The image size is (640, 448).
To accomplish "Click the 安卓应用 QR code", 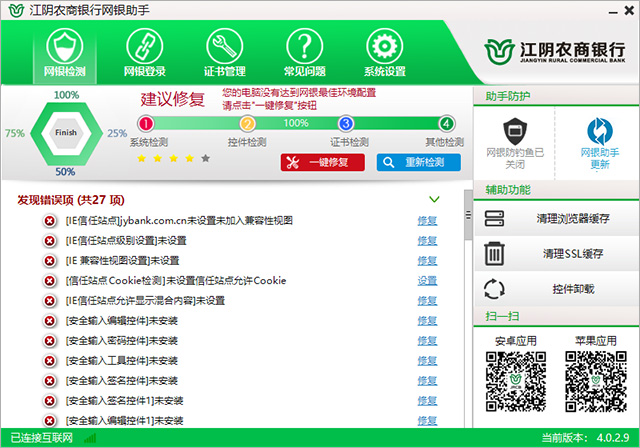I will coord(516,381).
